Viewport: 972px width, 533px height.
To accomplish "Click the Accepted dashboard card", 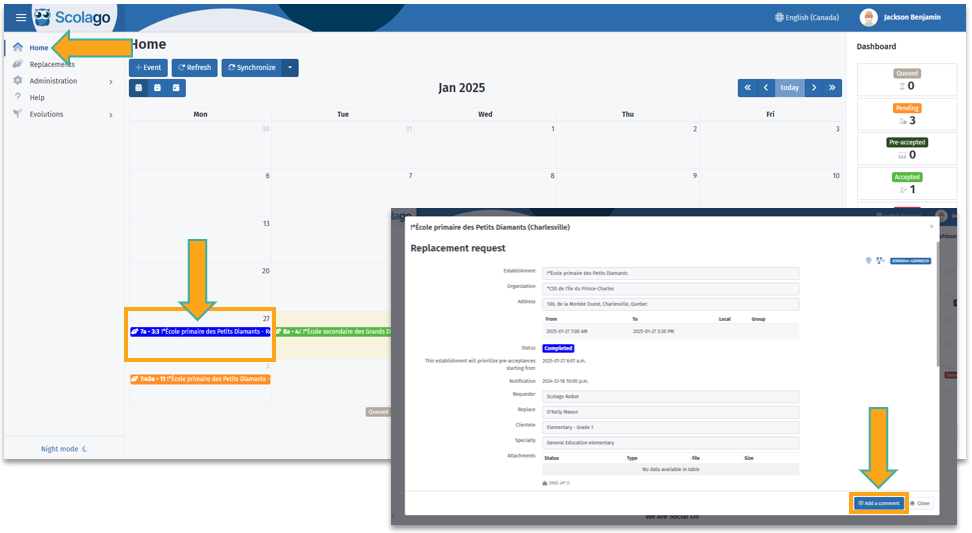I will coord(907,183).
